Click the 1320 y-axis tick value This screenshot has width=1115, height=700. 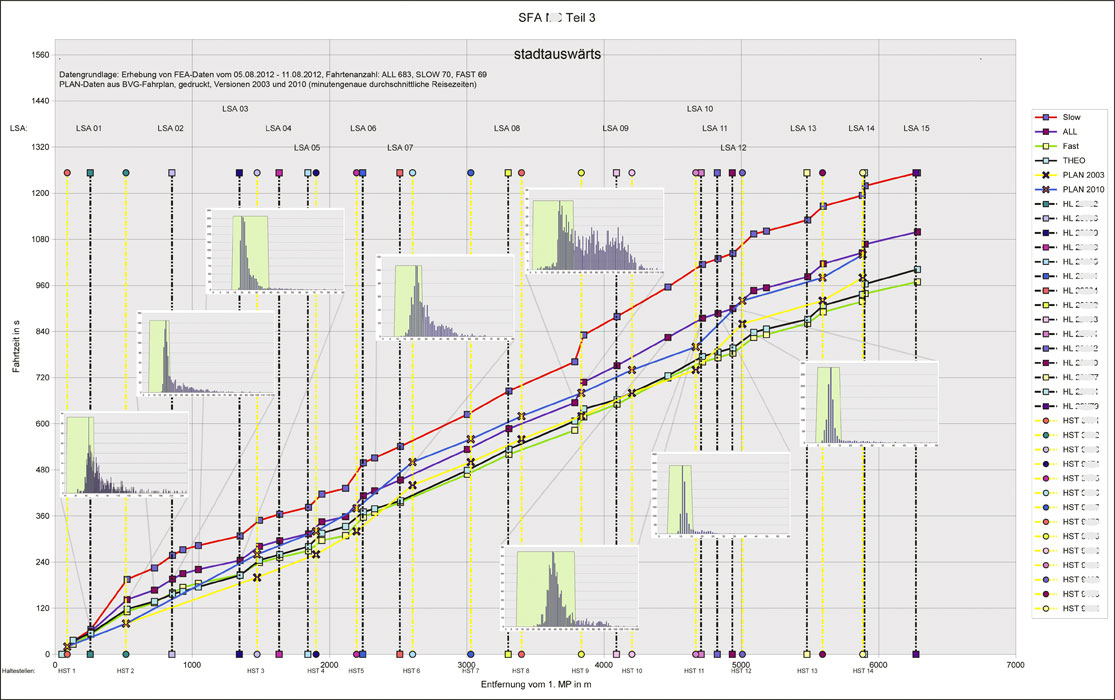click(x=41, y=147)
